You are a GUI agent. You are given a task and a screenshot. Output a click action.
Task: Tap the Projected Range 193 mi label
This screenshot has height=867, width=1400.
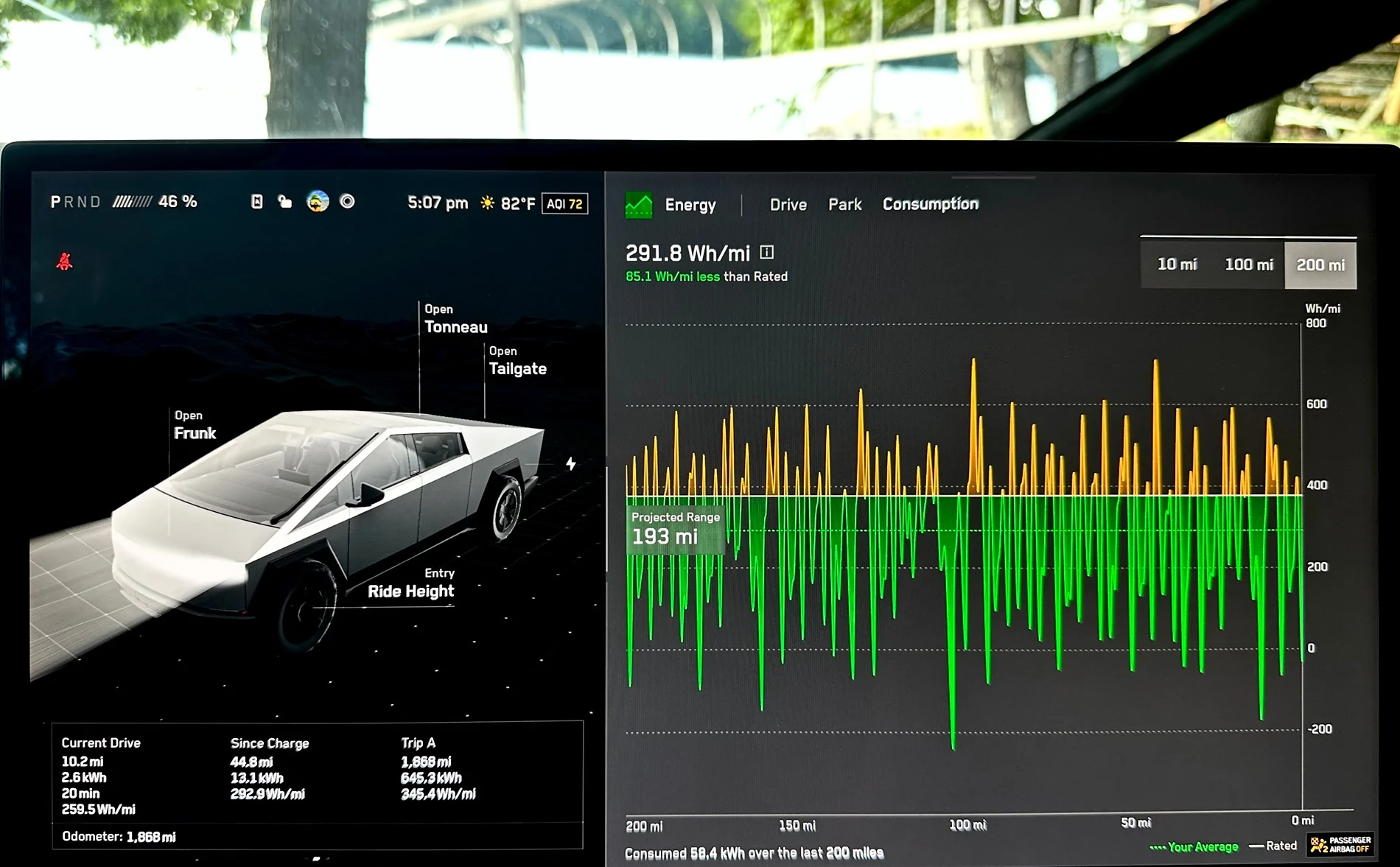coord(675,529)
